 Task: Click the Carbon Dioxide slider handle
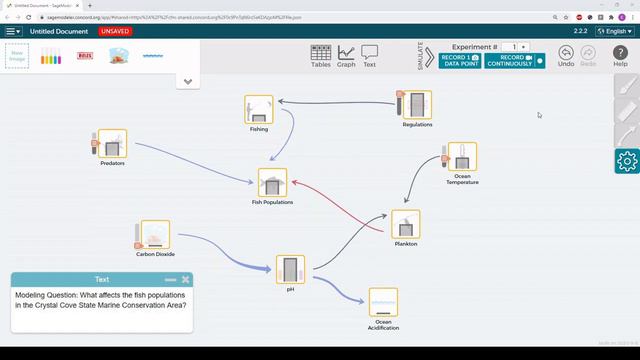[x=138, y=246]
